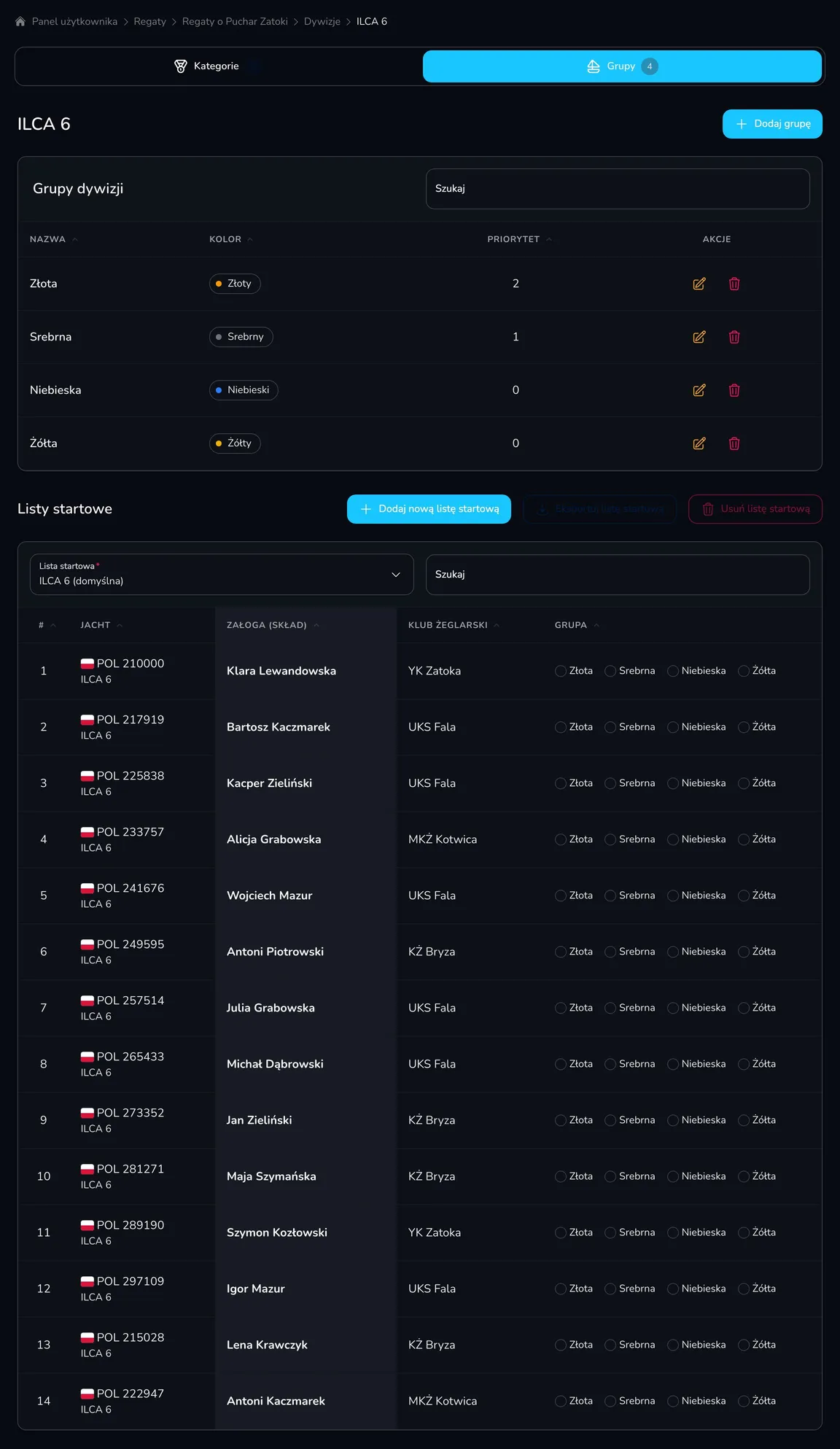Open the Lista startowa dropdown

click(222, 575)
